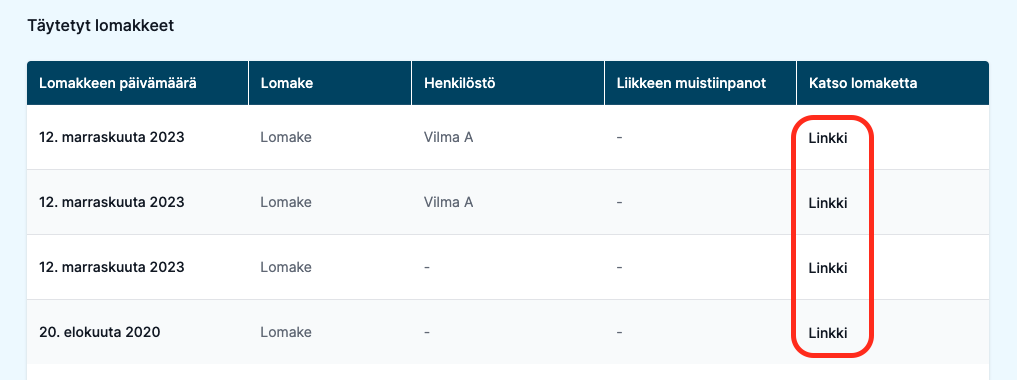Click the Liikkeen muistiinpanot column header
This screenshot has height=380, width=1017.
click(x=691, y=83)
